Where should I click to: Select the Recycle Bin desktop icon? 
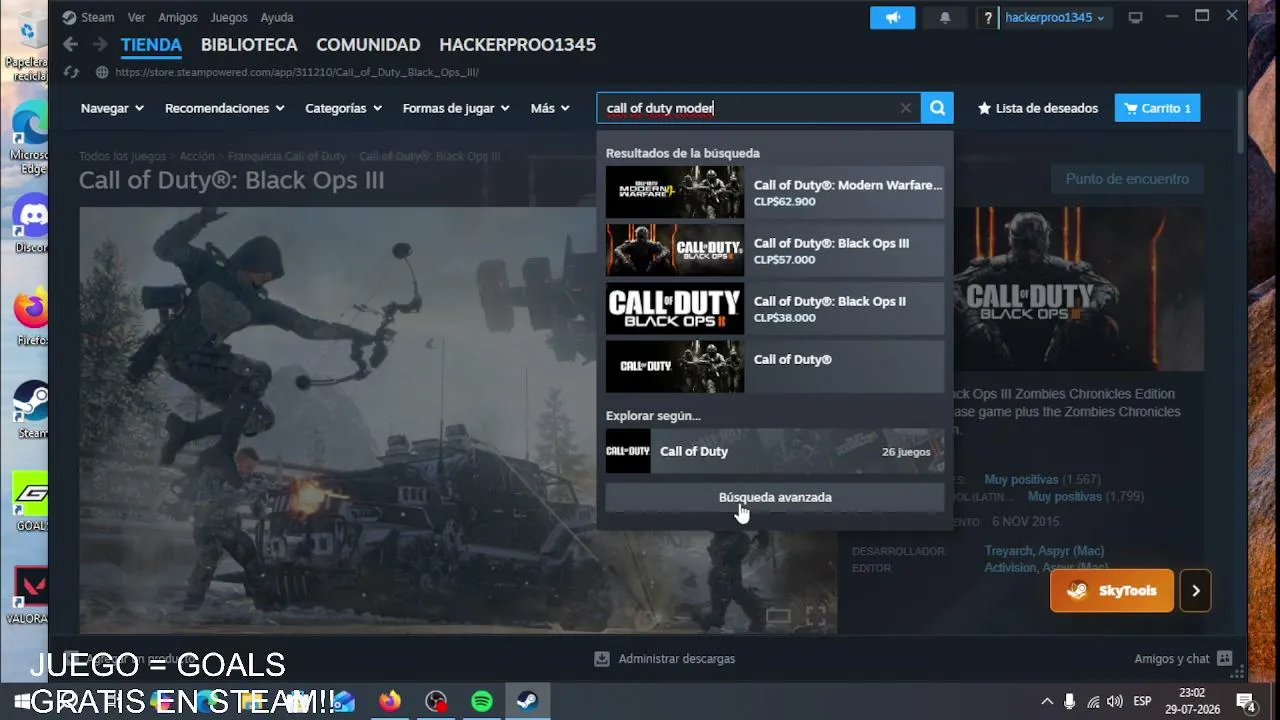[x=28, y=48]
